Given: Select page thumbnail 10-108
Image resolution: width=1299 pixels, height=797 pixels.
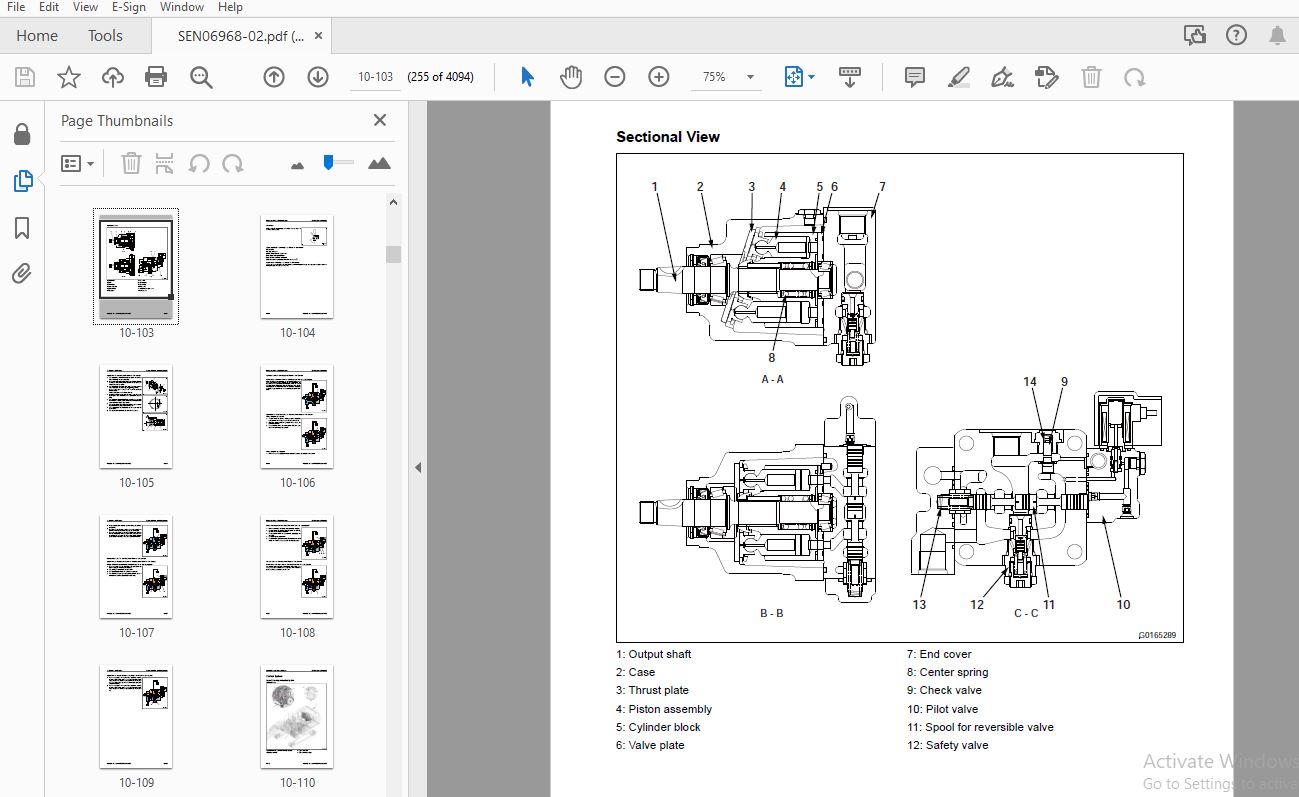Looking at the screenshot, I should pos(297,567).
